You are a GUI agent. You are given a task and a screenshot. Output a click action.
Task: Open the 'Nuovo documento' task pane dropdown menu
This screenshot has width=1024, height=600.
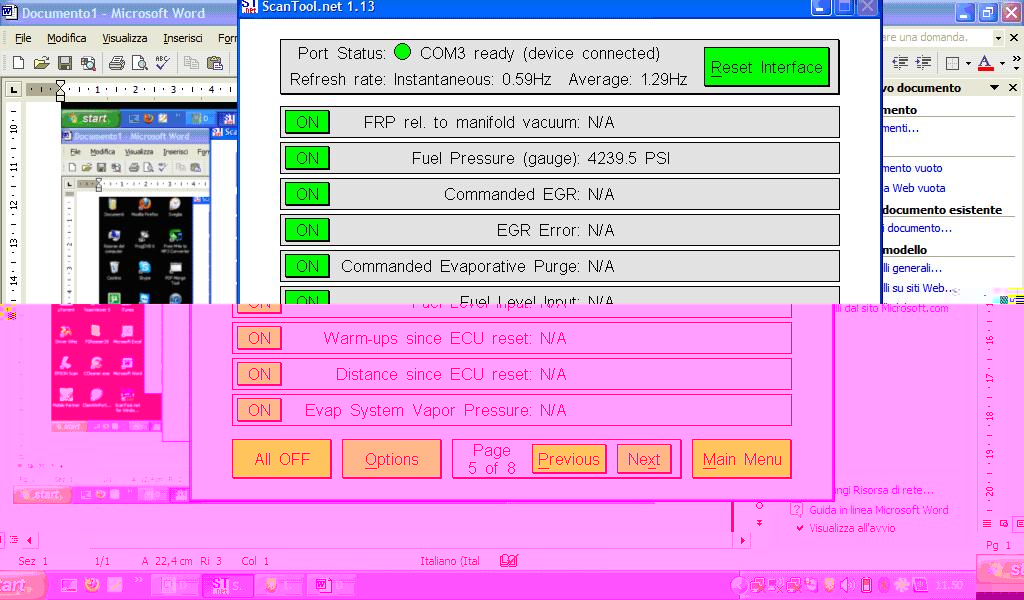(x=994, y=87)
